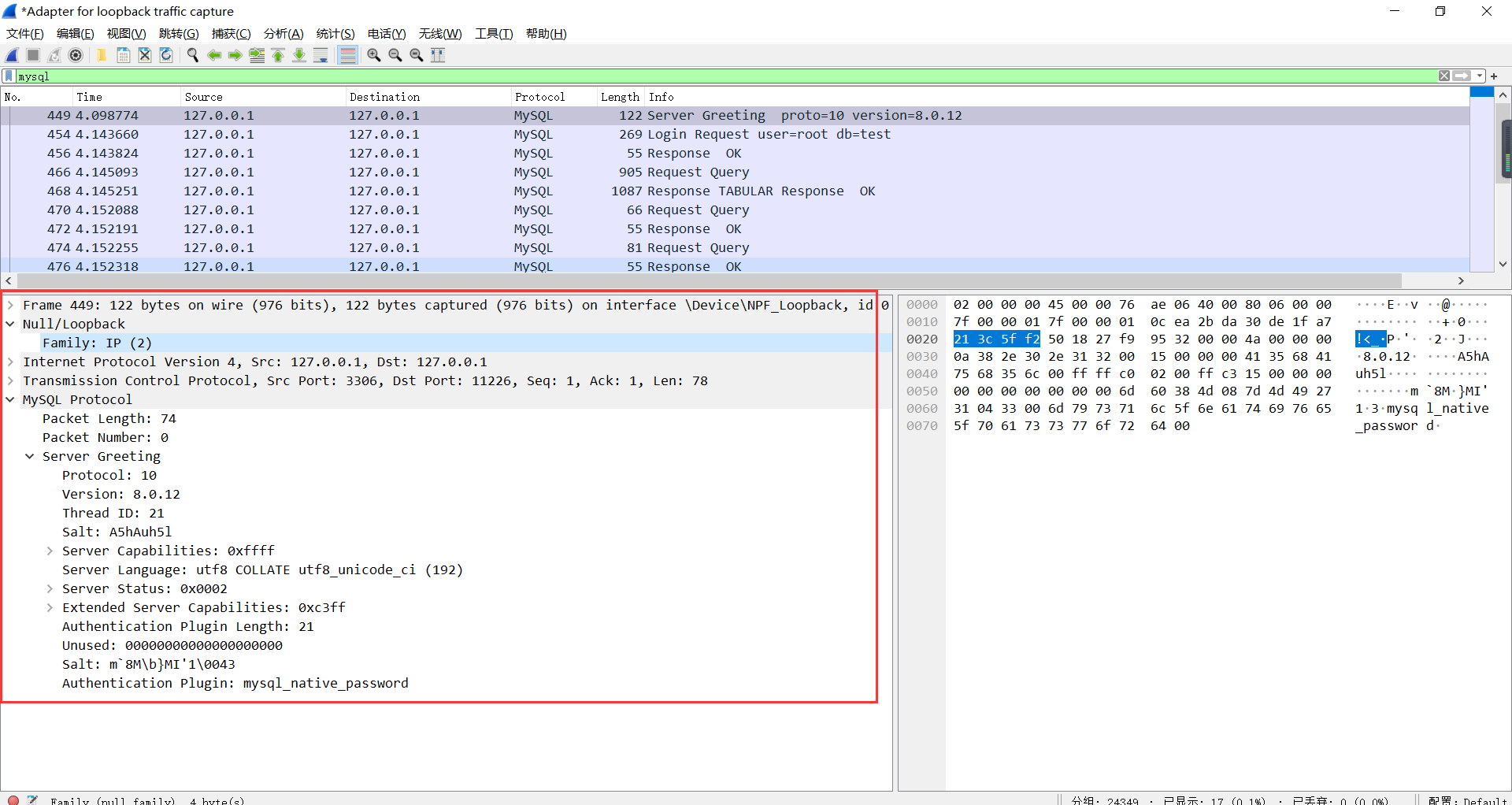Reload the capture file

[166, 55]
